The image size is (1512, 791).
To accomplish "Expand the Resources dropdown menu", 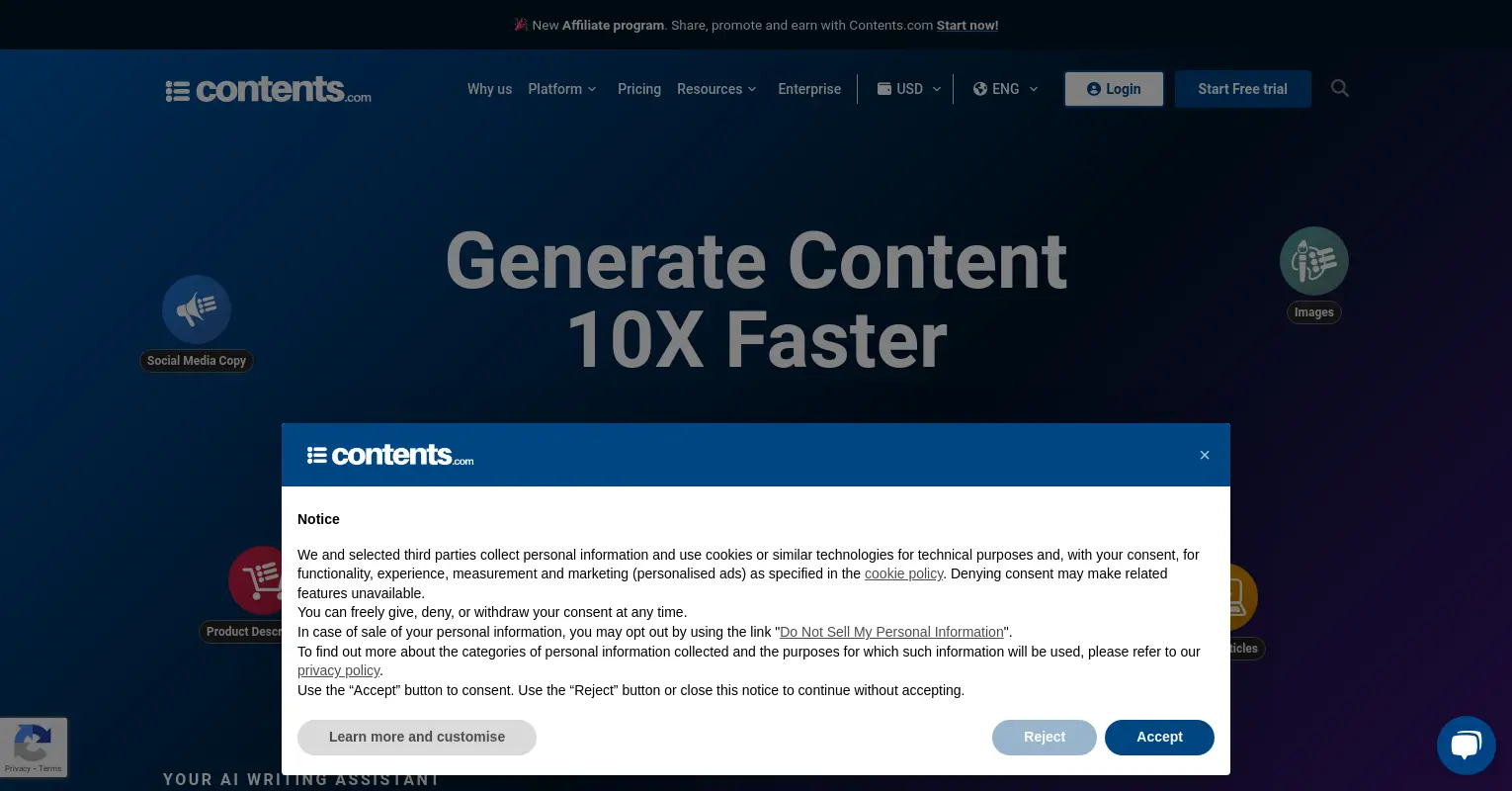I will coord(715,89).
